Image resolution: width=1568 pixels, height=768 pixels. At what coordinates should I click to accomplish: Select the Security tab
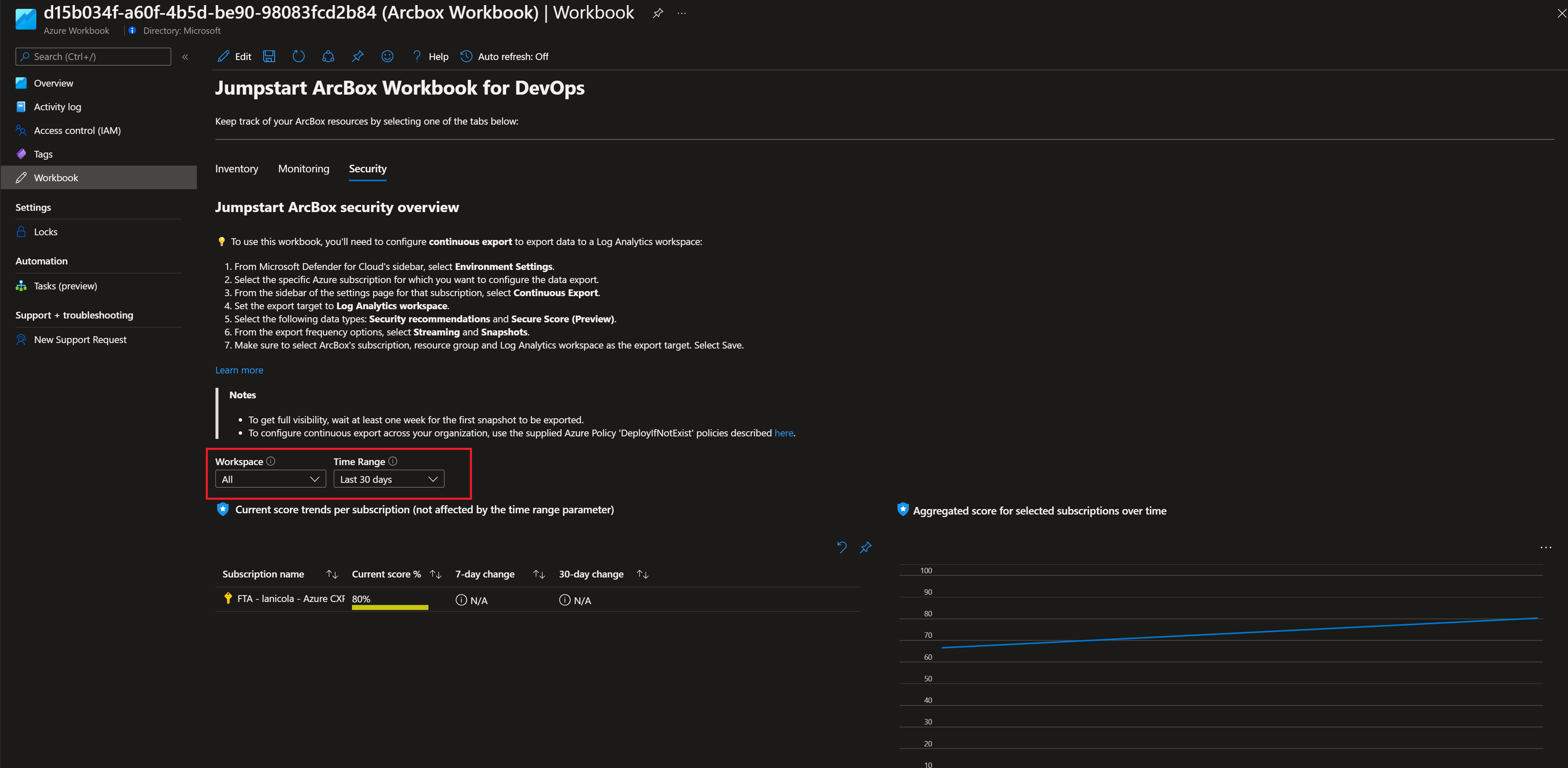pos(368,169)
